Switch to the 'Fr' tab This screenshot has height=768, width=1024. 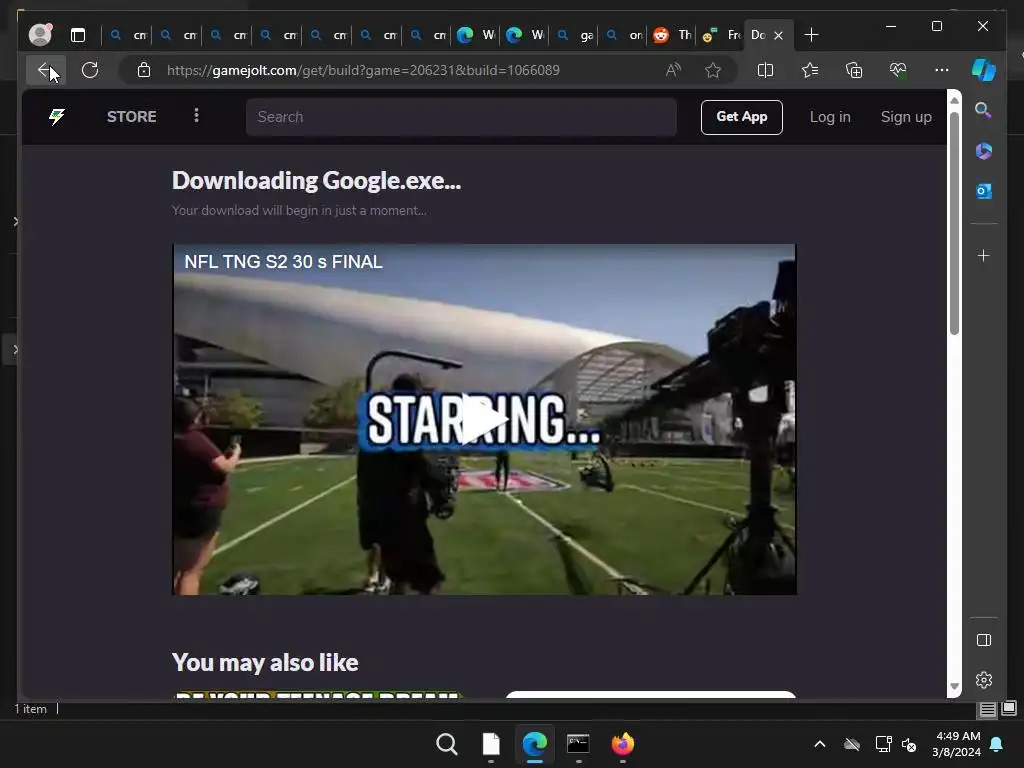click(720, 35)
